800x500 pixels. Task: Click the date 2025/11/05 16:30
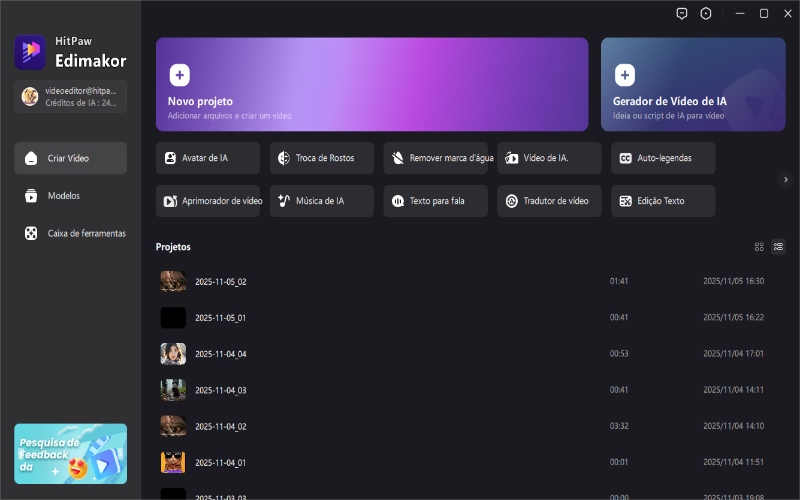(x=734, y=281)
